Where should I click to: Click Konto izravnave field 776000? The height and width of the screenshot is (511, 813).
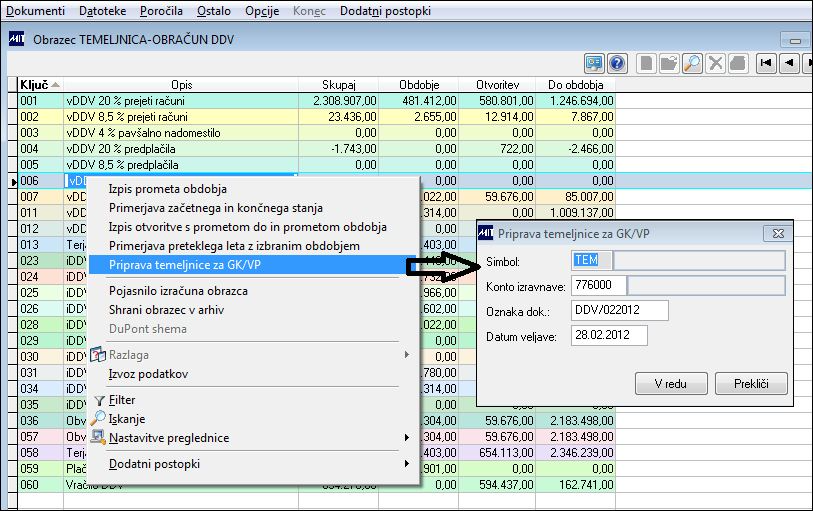(x=599, y=285)
